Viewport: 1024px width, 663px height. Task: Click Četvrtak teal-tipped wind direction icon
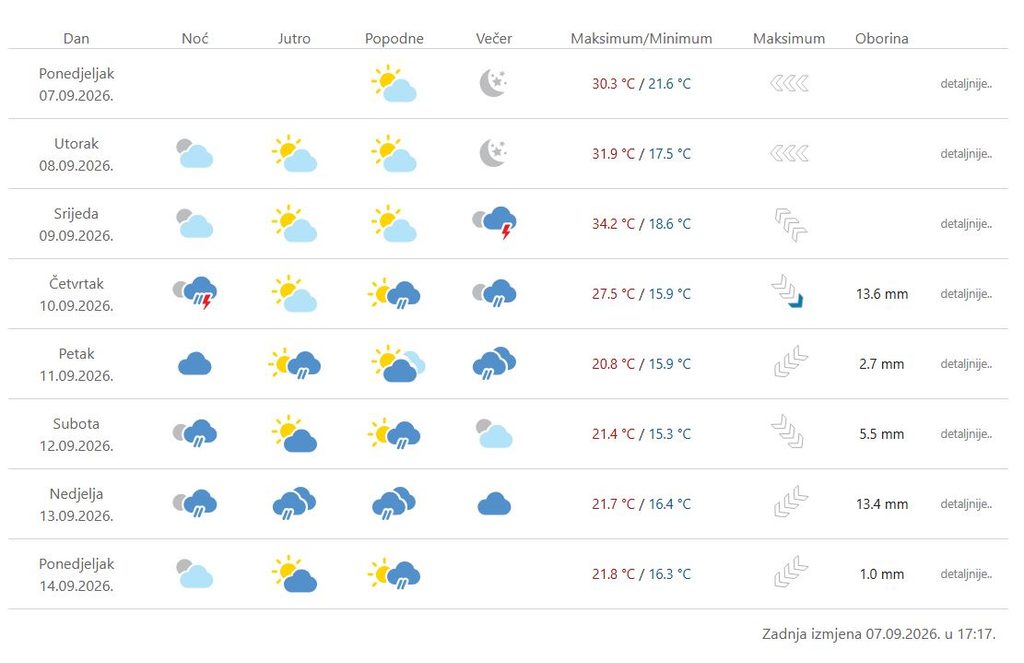click(788, 291)
